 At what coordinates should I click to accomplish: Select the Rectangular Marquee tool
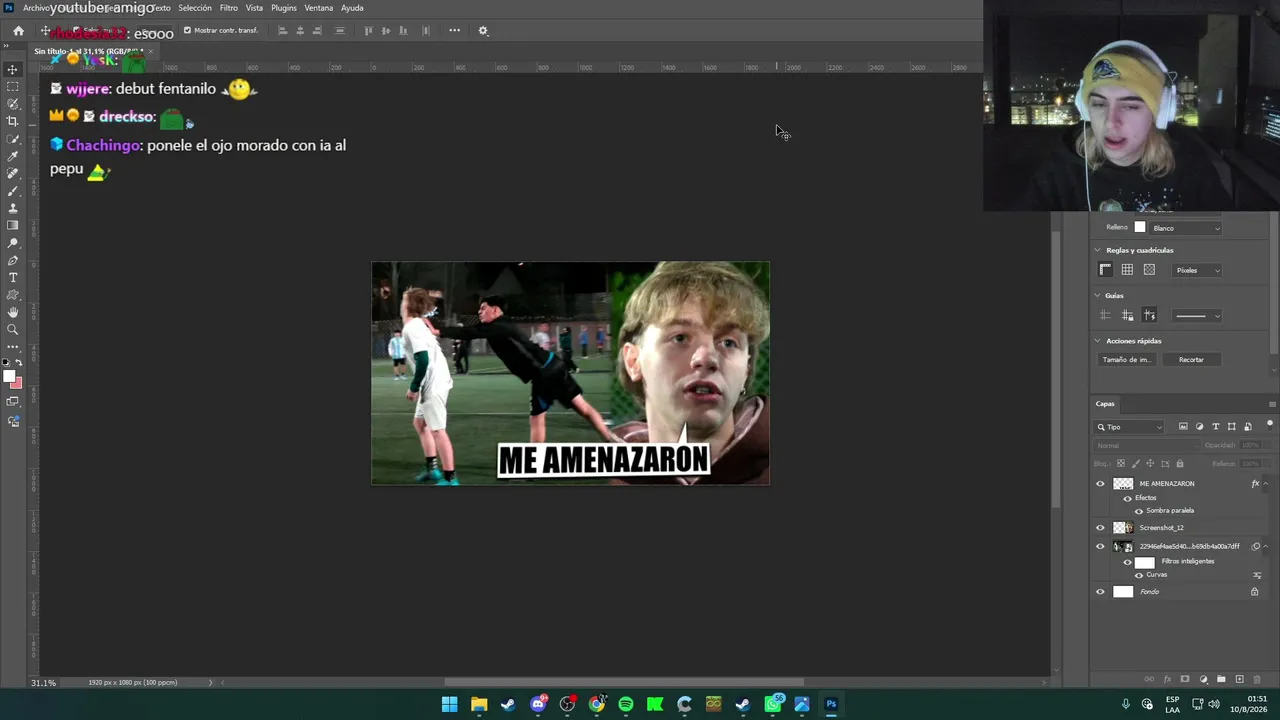(x=13, y=87)
